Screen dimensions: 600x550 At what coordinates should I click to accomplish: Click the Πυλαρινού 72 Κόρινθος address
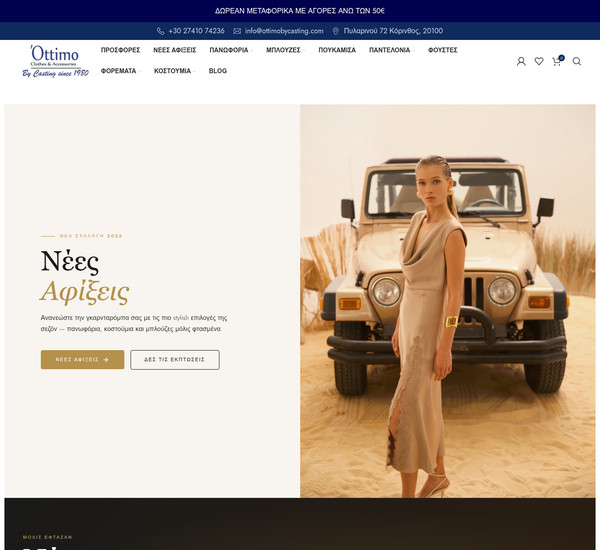(x=393, y=31)
